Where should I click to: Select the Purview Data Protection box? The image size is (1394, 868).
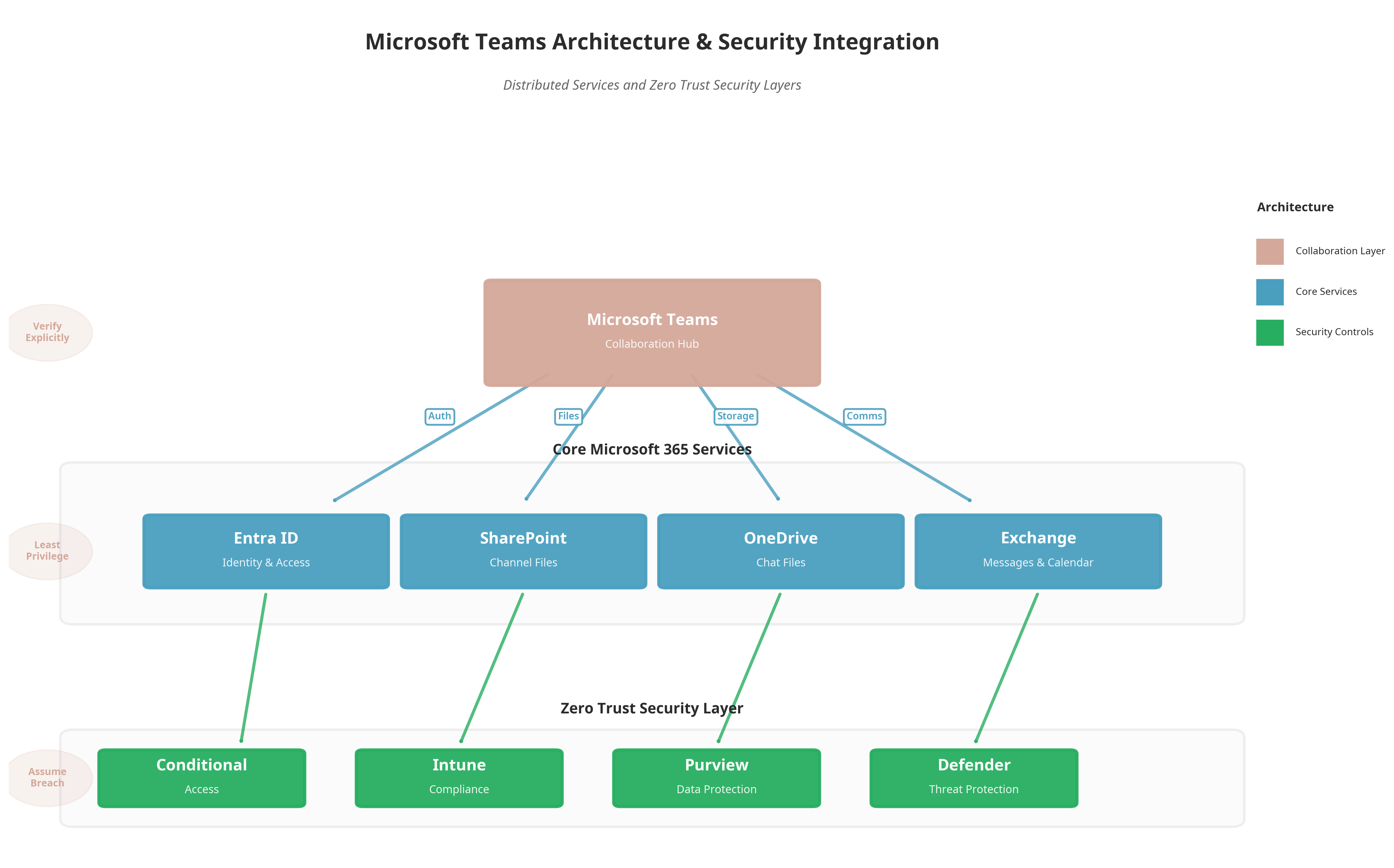point(716,778)
